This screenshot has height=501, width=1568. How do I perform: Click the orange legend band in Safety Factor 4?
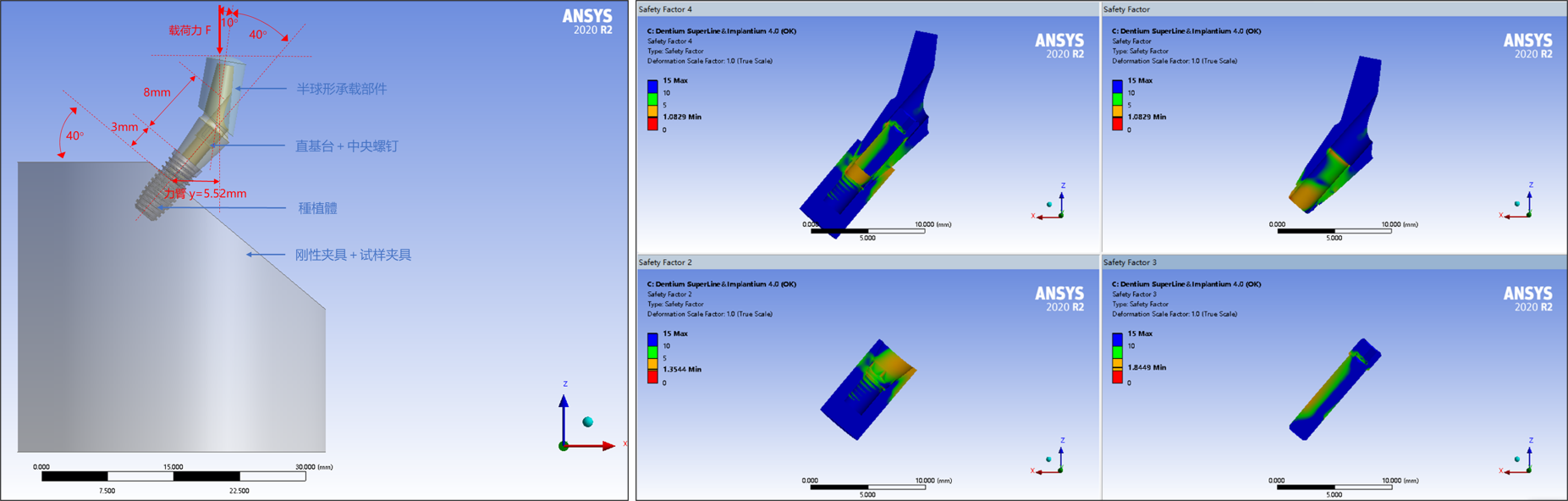click(652, 112)
